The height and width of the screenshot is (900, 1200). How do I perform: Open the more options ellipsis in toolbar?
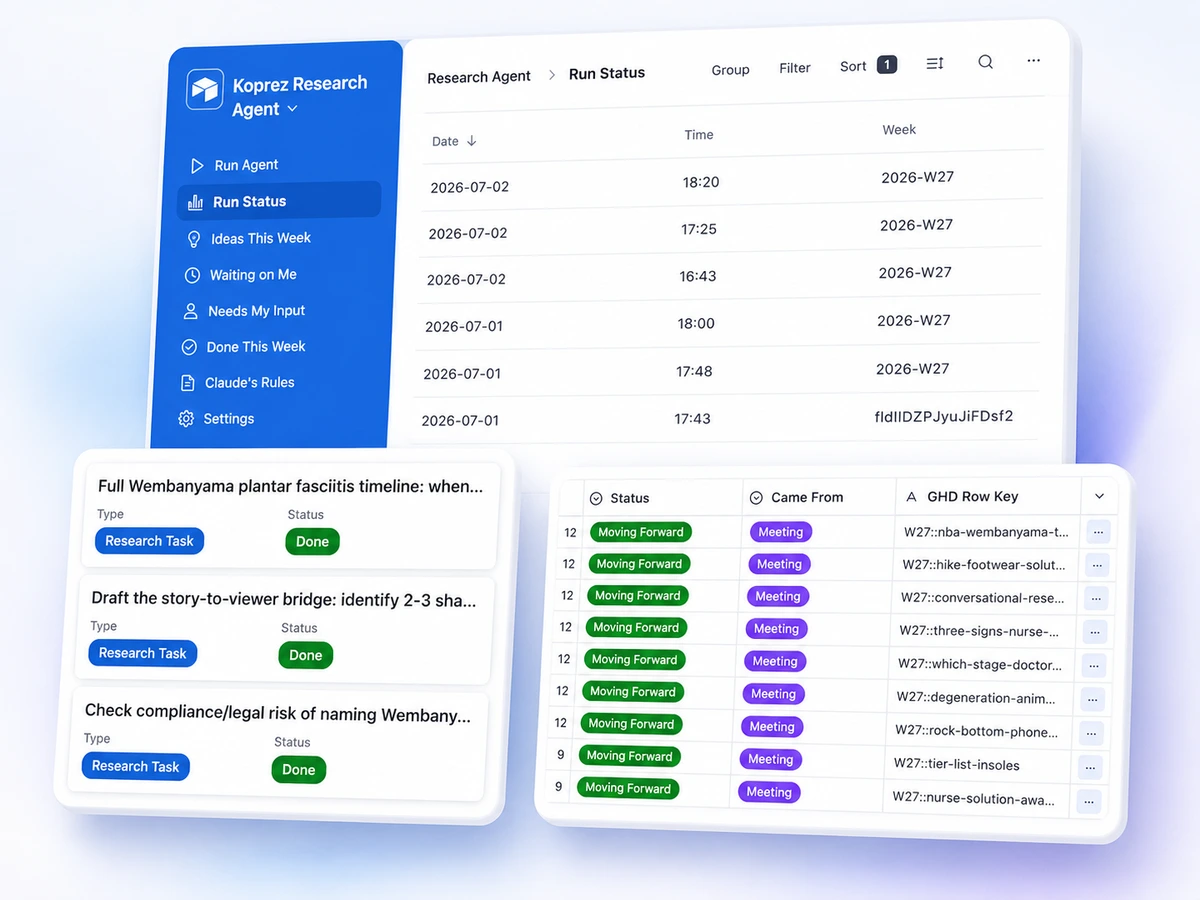click(x=1034, y=61)
